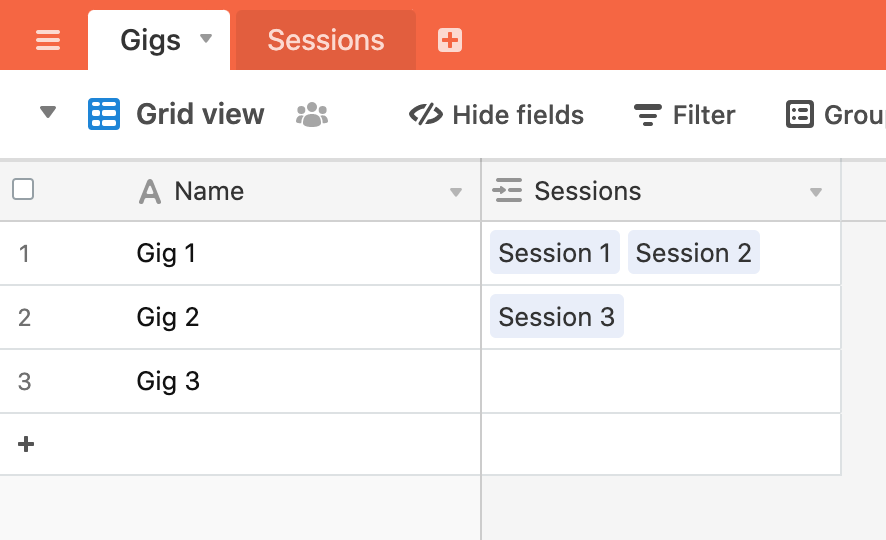Click the Hide fields eye-slash icon
886x540 pixels.
point(425,115)
